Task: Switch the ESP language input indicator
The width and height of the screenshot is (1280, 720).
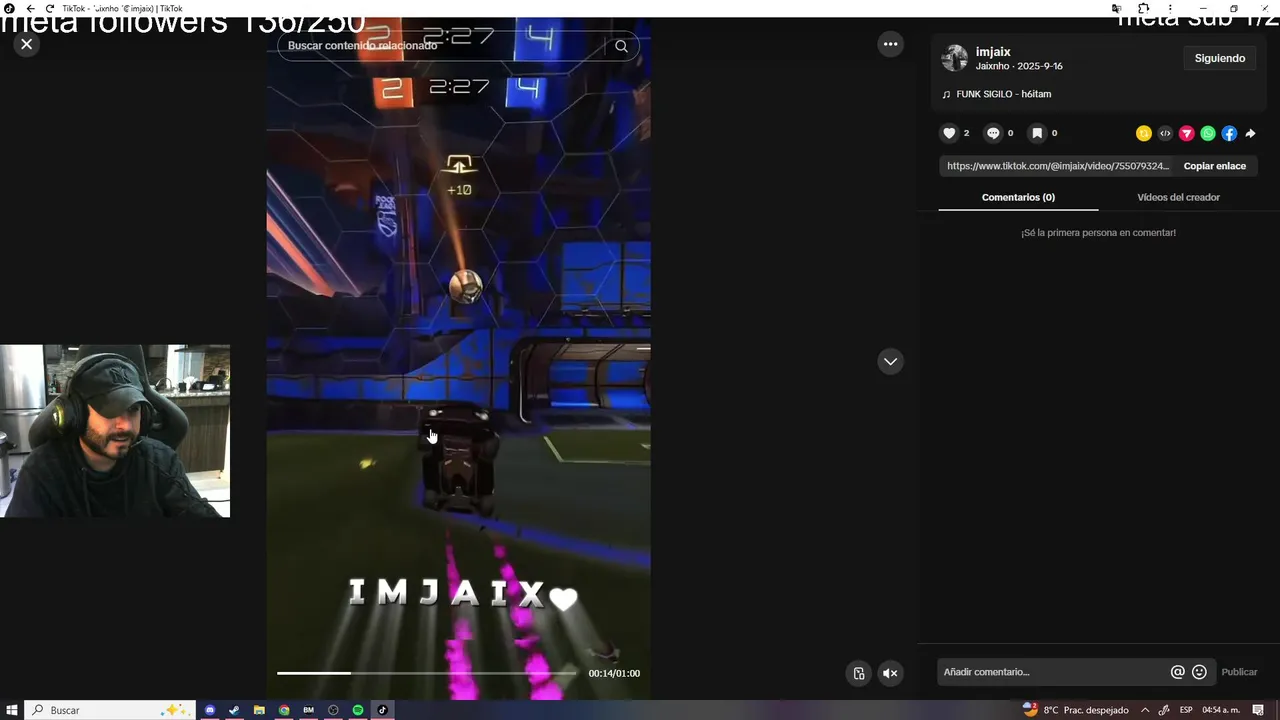Action: 1186,710
